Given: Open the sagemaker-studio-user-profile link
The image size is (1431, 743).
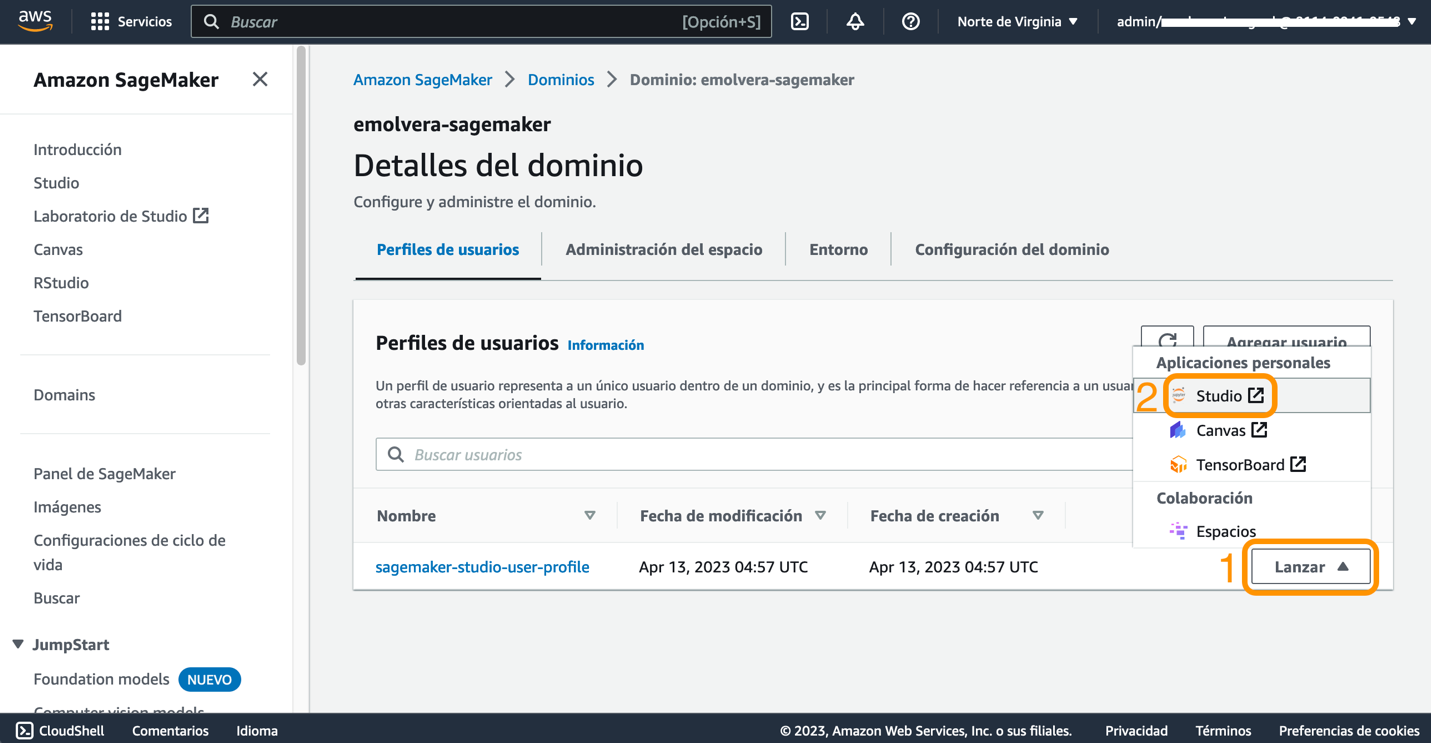Looking at the screenshot, I should (x=482, y=567).
